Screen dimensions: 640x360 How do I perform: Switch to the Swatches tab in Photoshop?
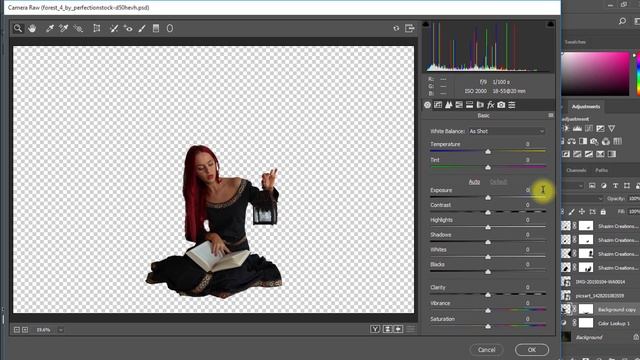pyautogui.click(x=575, y=42)
